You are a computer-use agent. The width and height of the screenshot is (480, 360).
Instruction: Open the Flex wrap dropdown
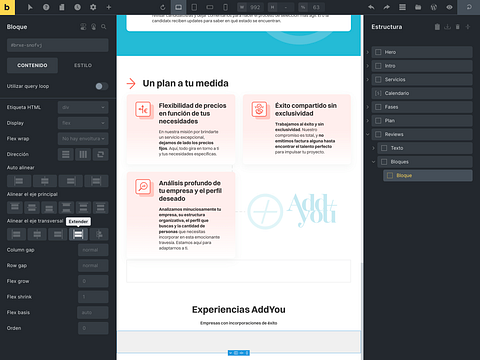tap(83, 139)
